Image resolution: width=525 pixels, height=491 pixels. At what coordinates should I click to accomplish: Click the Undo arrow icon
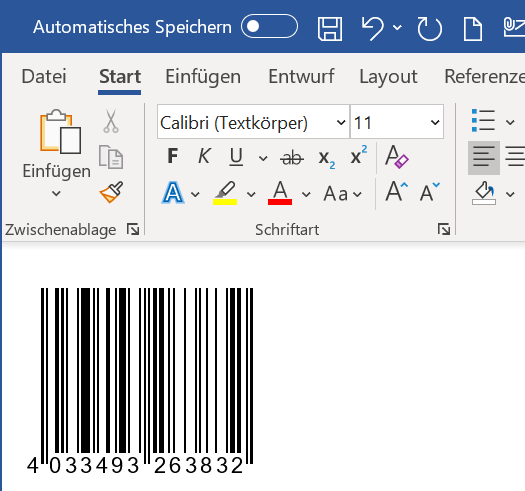[373, 29]
